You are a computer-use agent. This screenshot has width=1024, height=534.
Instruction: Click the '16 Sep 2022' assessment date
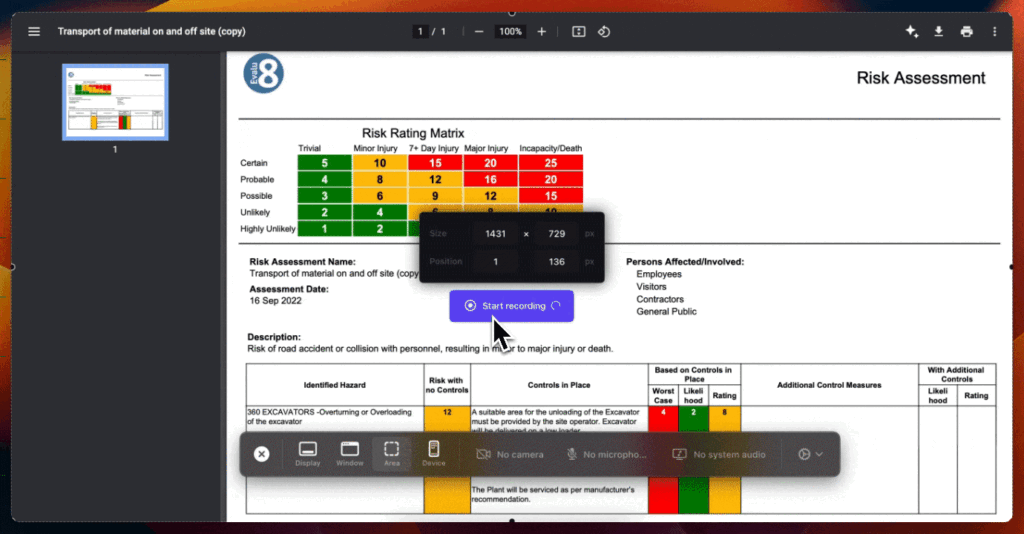point(276,301)
